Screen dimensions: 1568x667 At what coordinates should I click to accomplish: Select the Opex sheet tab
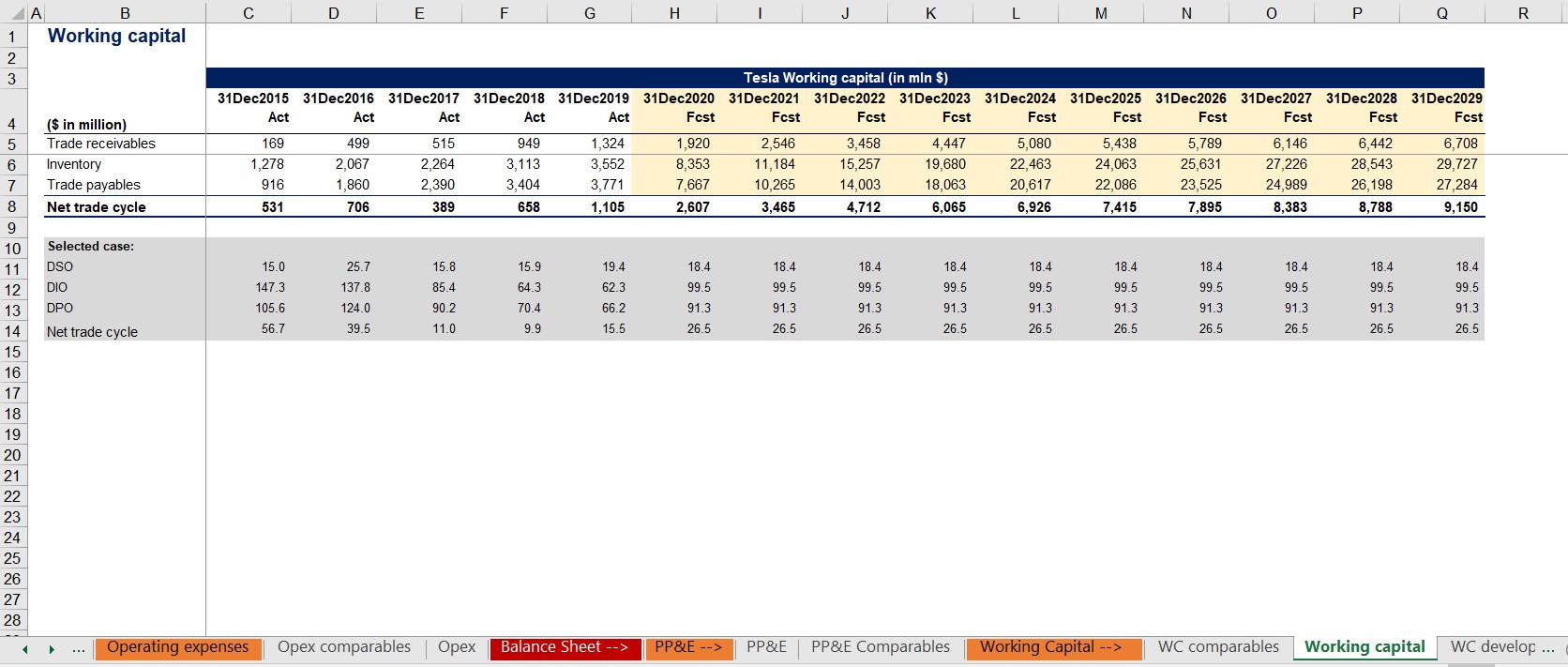pyautogui.click(x=457, y=647)
